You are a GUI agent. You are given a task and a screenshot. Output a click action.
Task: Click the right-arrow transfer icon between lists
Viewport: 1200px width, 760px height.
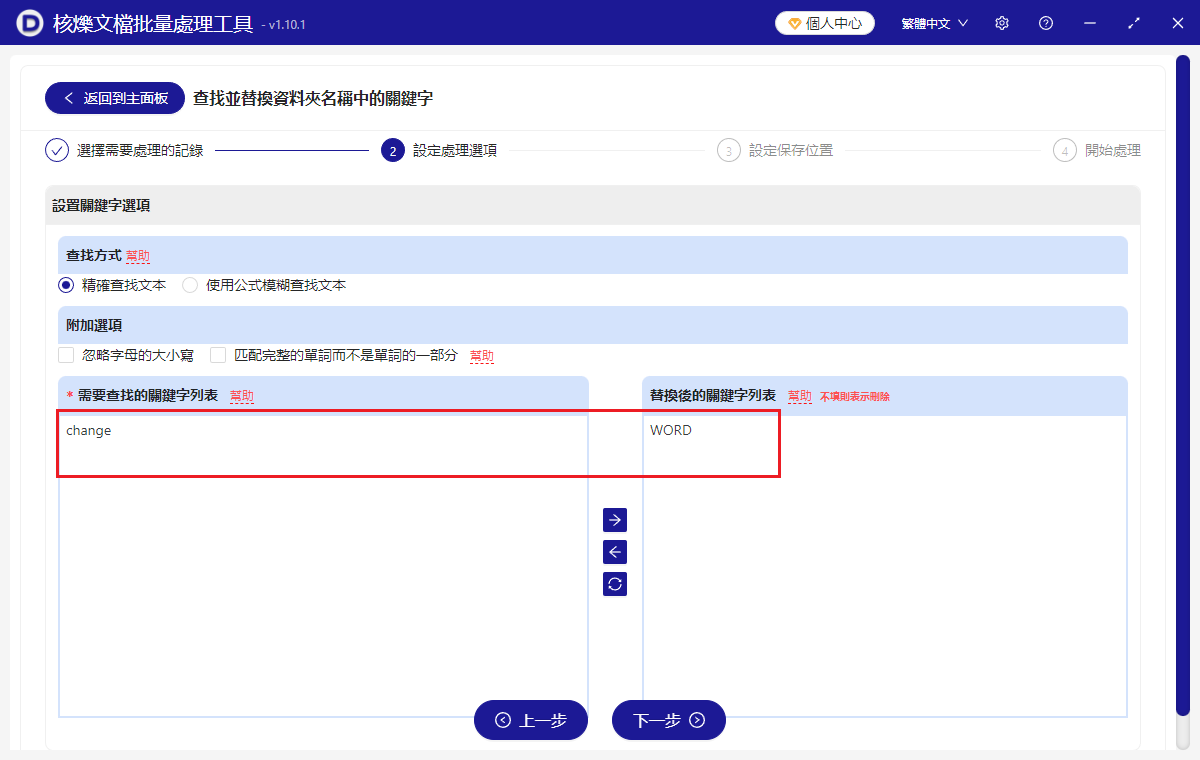click(614, 520)
